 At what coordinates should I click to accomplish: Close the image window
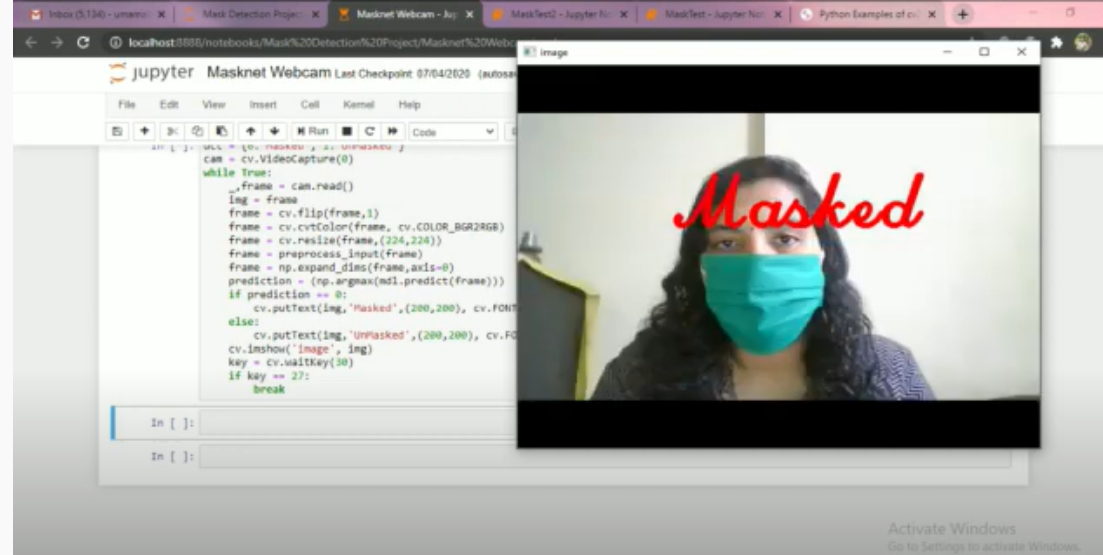click(1021, 52)
